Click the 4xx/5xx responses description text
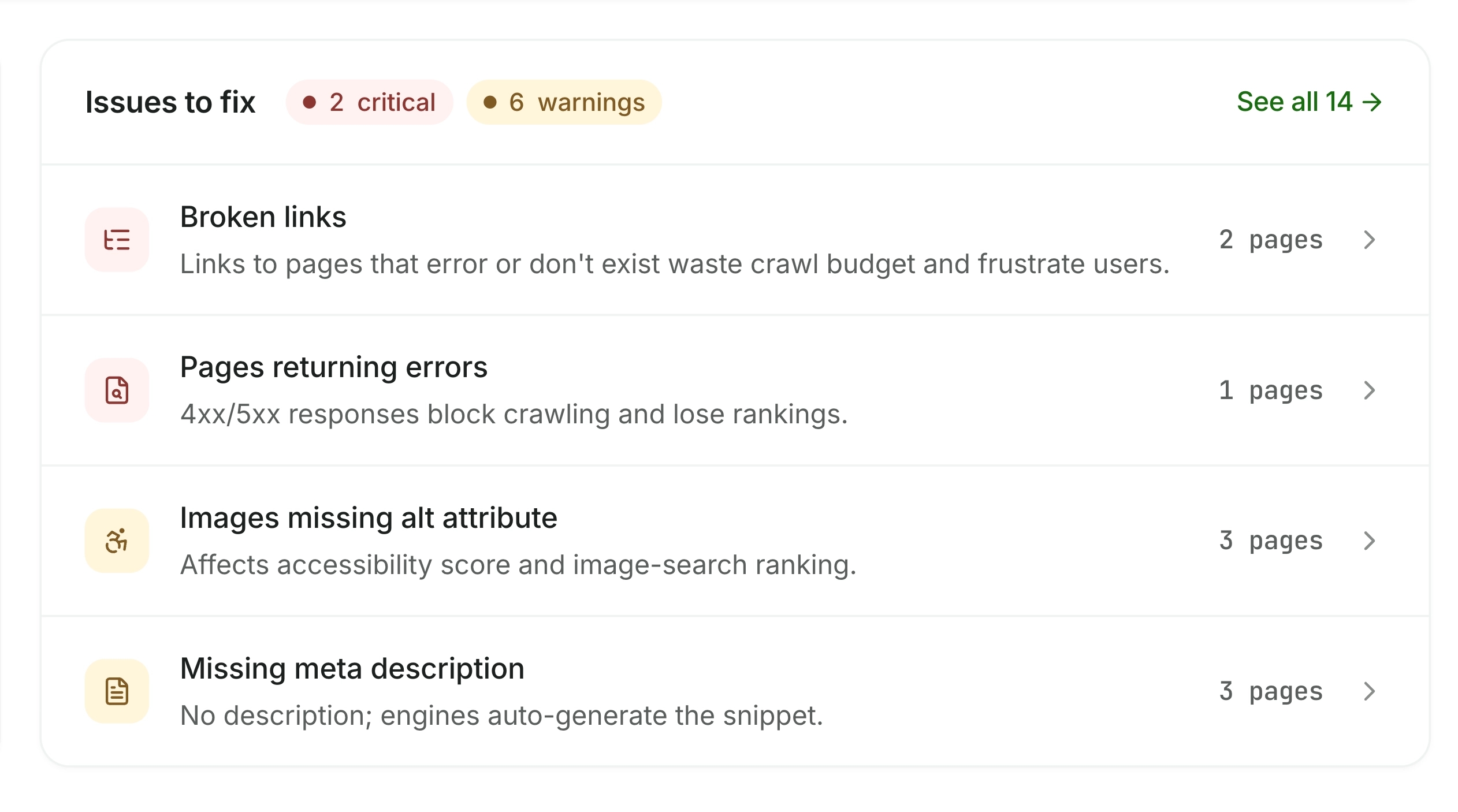This screenshot has height=812, width=1458. 514,415
